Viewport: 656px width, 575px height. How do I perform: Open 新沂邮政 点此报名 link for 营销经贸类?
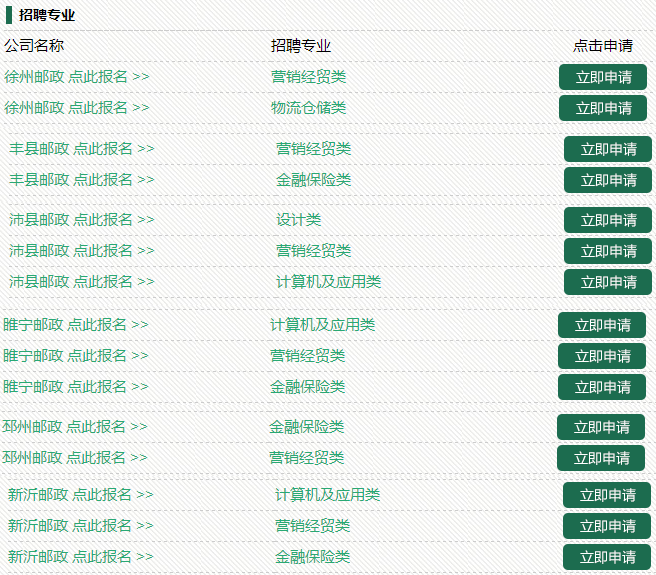pyautogui.click(x=81, y=525)
